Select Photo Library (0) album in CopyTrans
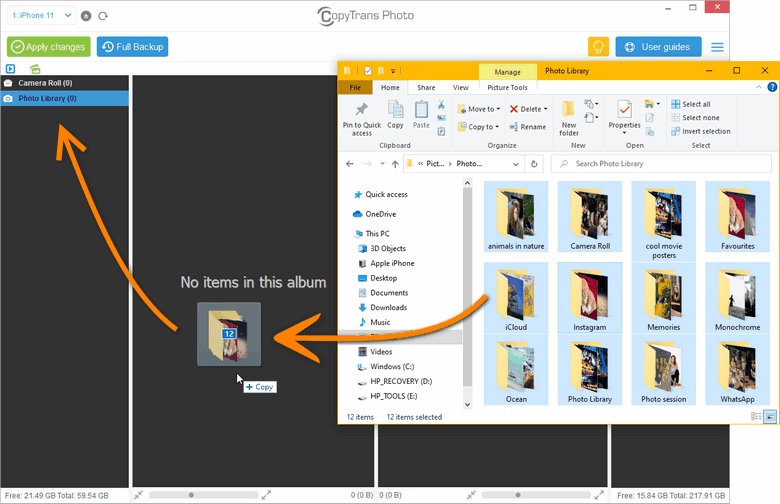This screenshot has width=780, height=504. click(65, 99)
